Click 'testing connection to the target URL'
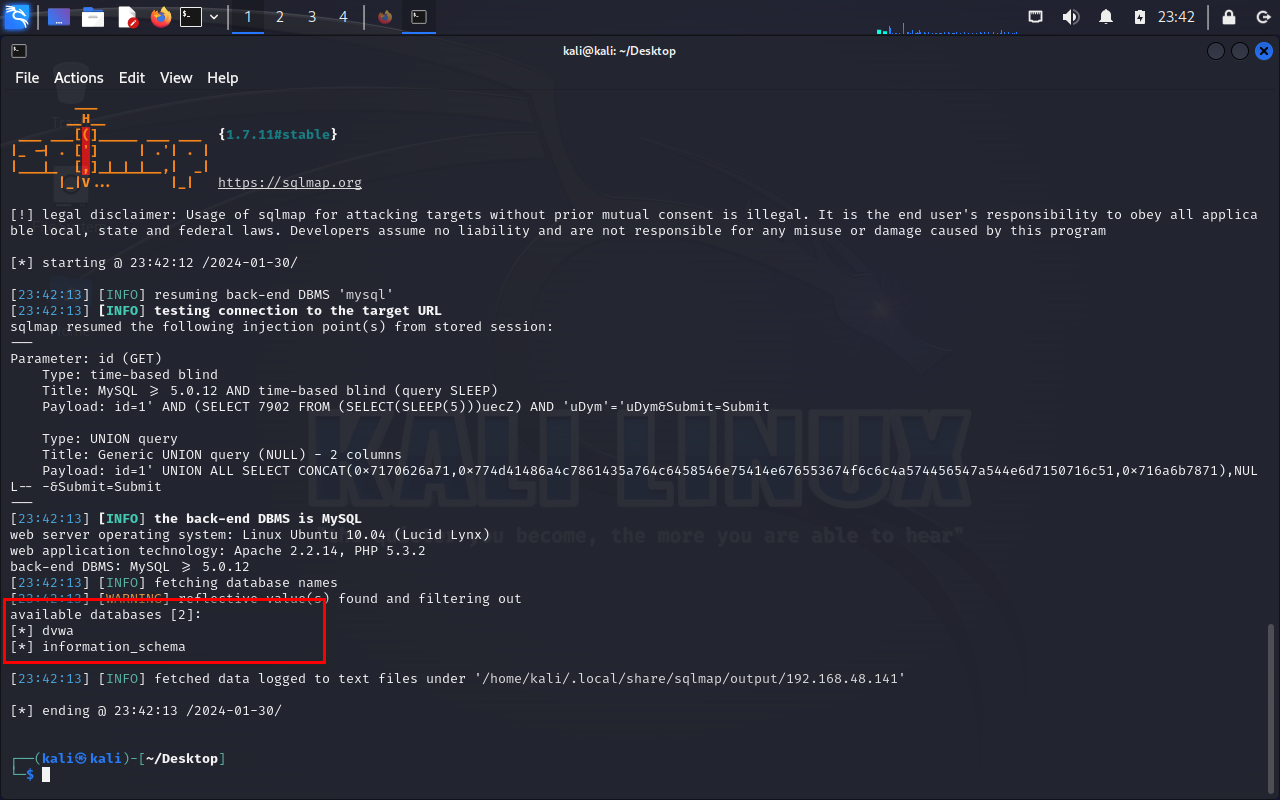This screenshot has height=800, width=1280. click(298, 311)
